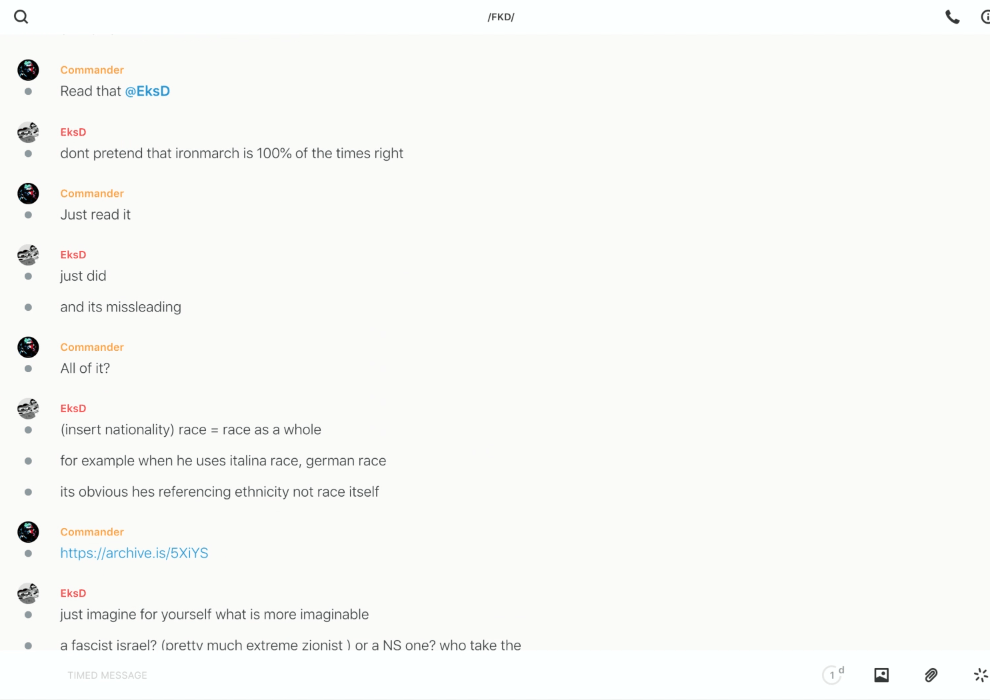The image size is (990, 700).
Task: Click Commander's avatar above "All of it?"
Action: (x=28, y=347)
